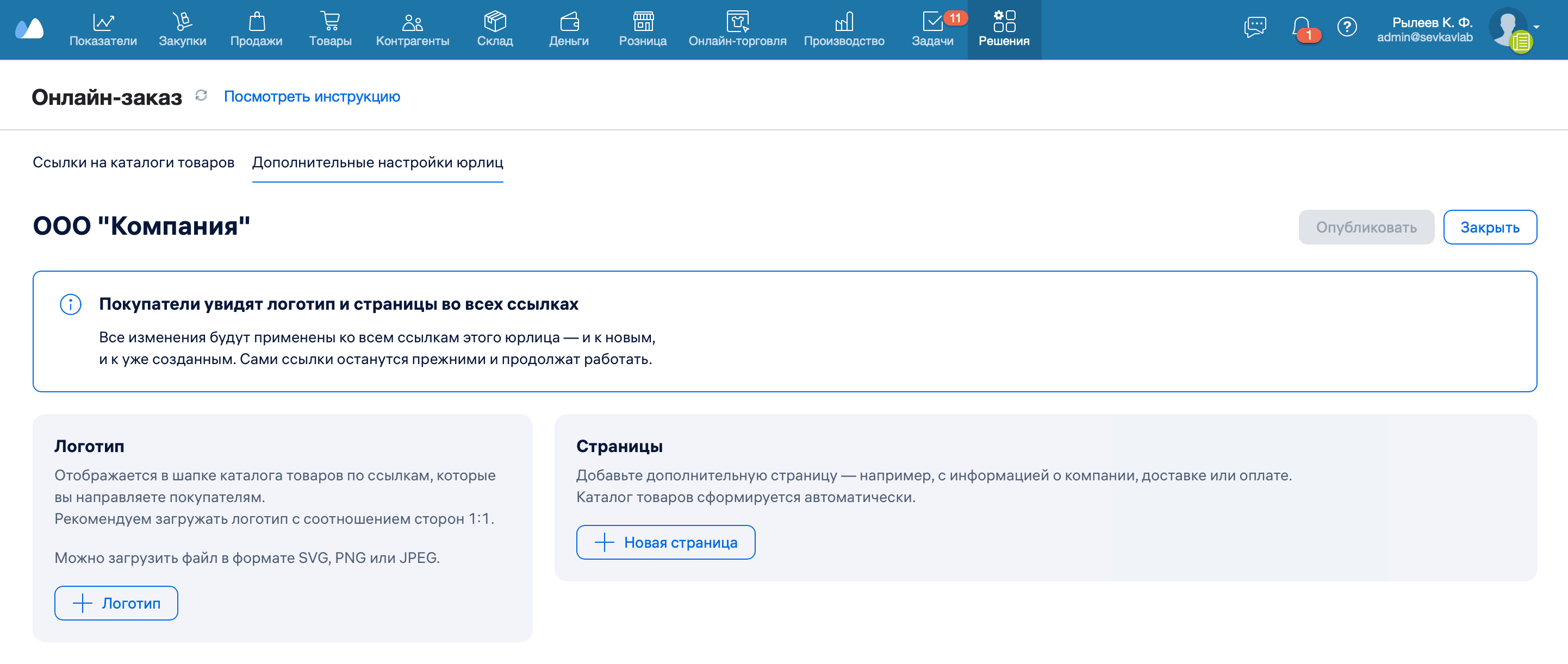Image resolution: width=1568 pixels, height=664 pixels.
Task: Select the Дополнительные настройки юрлиц tab
Action: coord(378,162)
